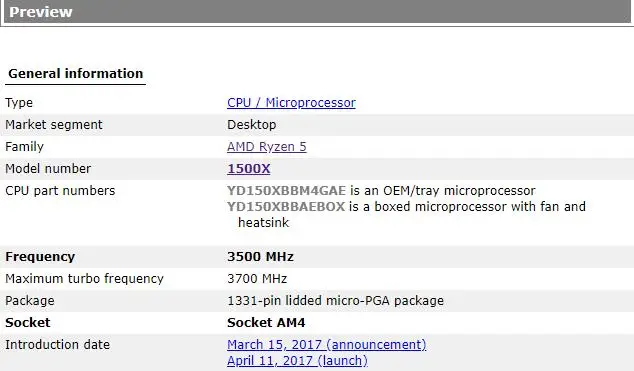634x371 pixels.
Task: Click the 3500 MHz frequency value
Action: [260, 257]
